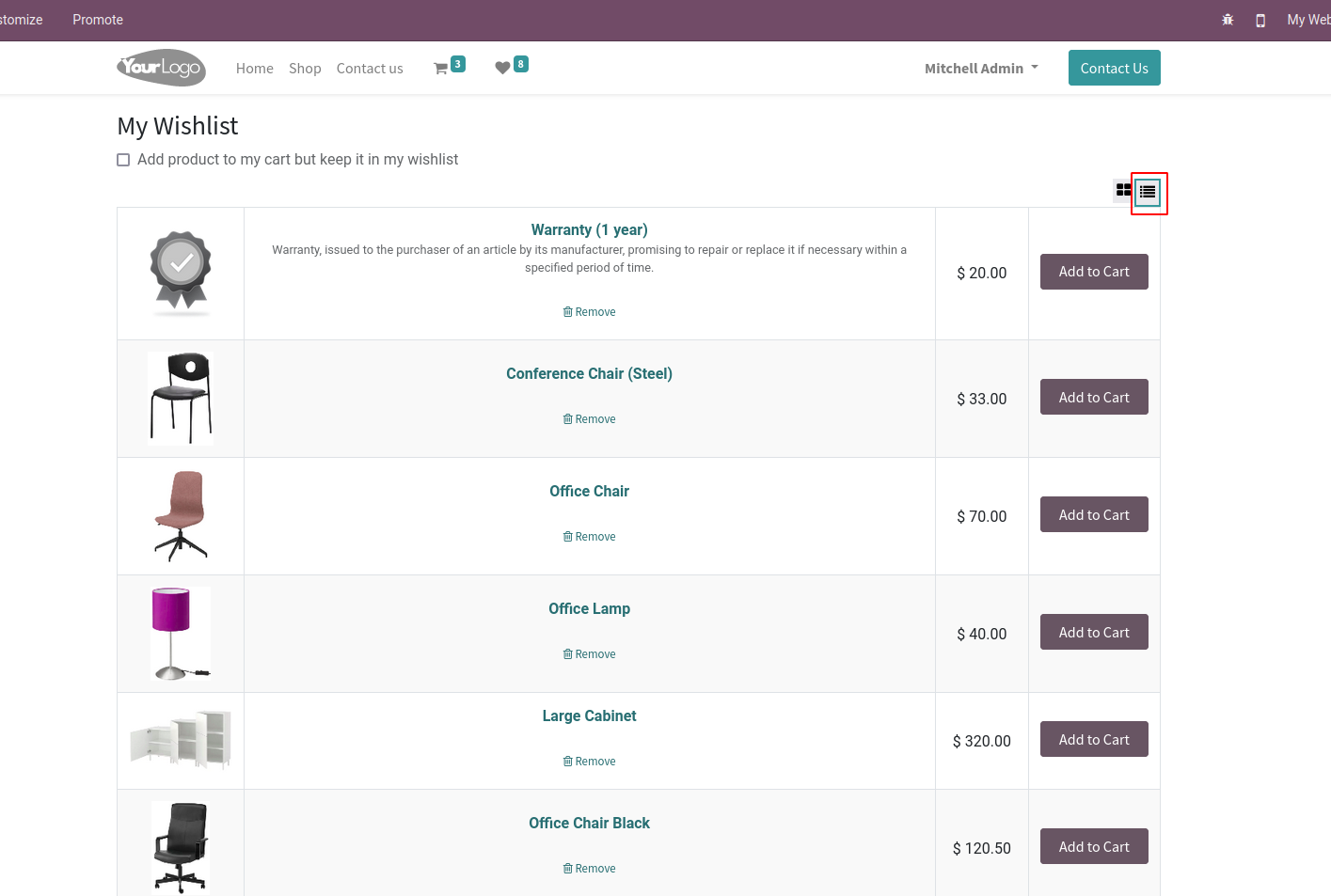
Task: Expand the Mitchell Admin user dropdown
Action: click(981, 69)
